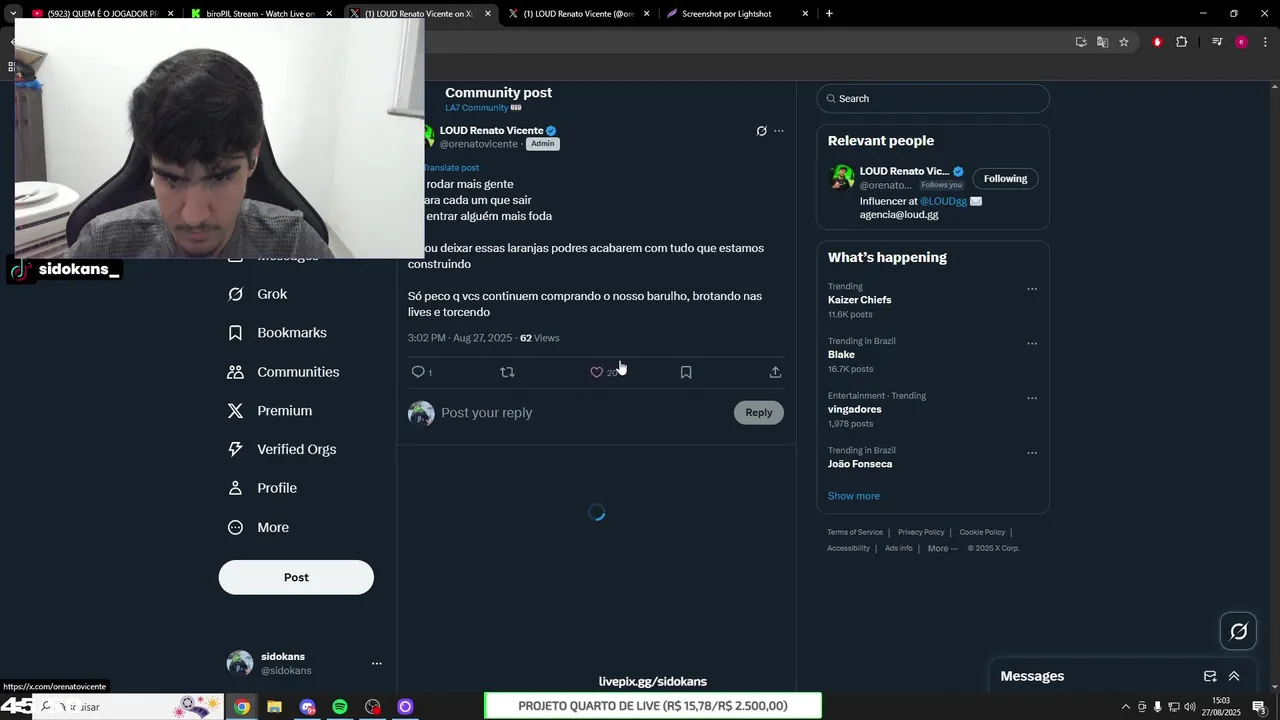1280x720 pixels.
Task: Open Bookmarks in the sidebar
Action: (277, 333)
